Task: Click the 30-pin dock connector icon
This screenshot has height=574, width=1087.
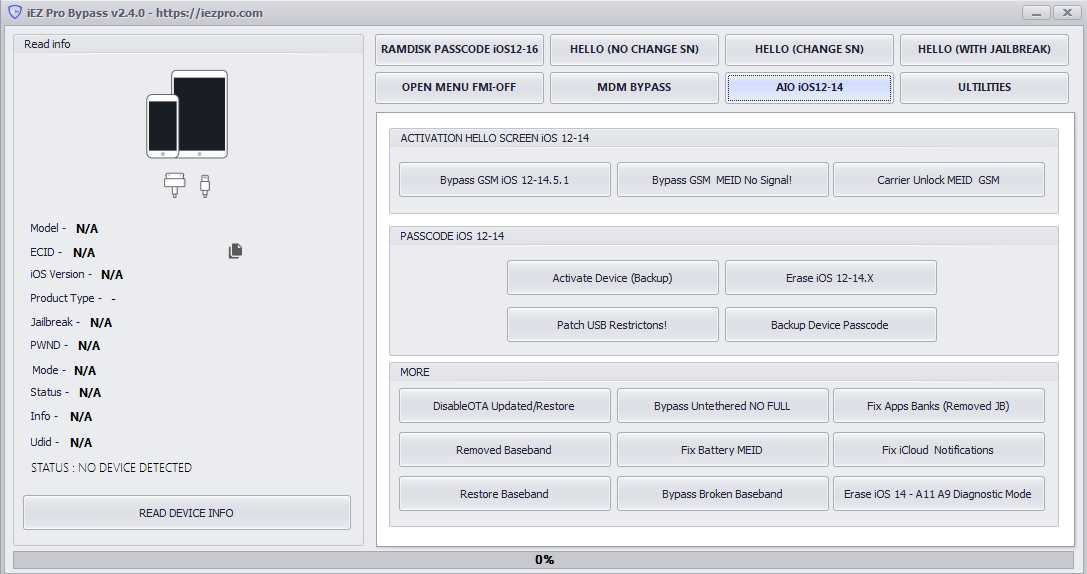Action: pos(175,184)
